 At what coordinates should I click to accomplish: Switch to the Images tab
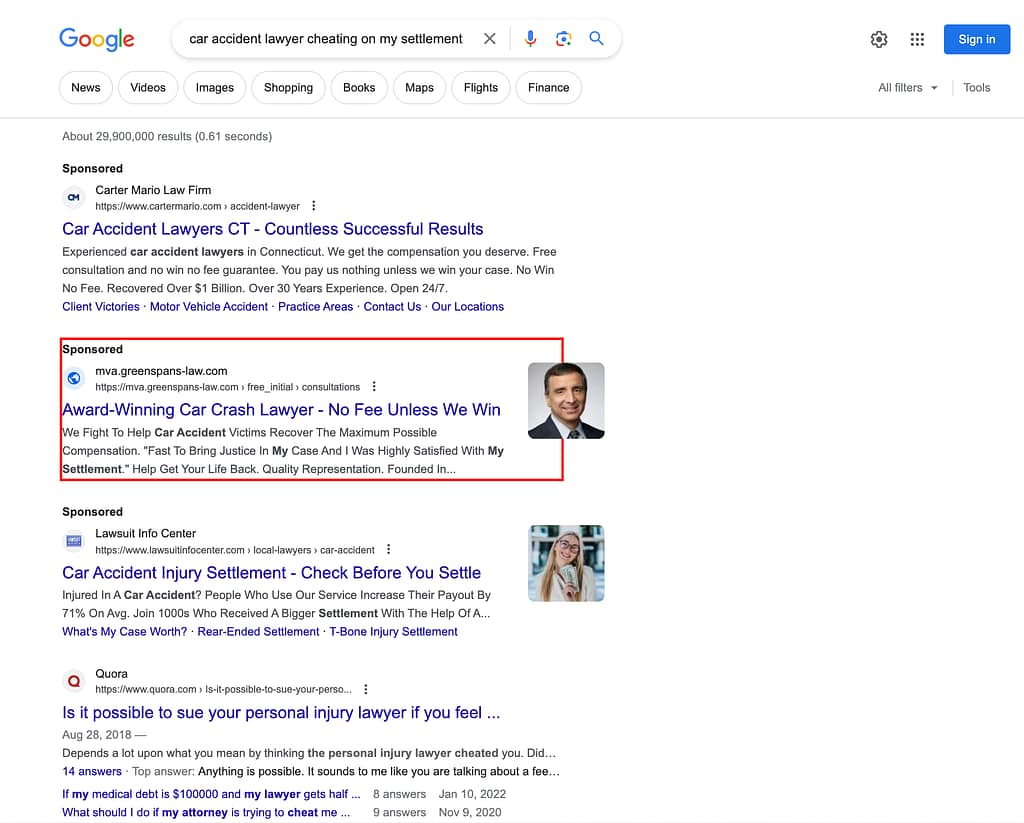pos(214,88)
